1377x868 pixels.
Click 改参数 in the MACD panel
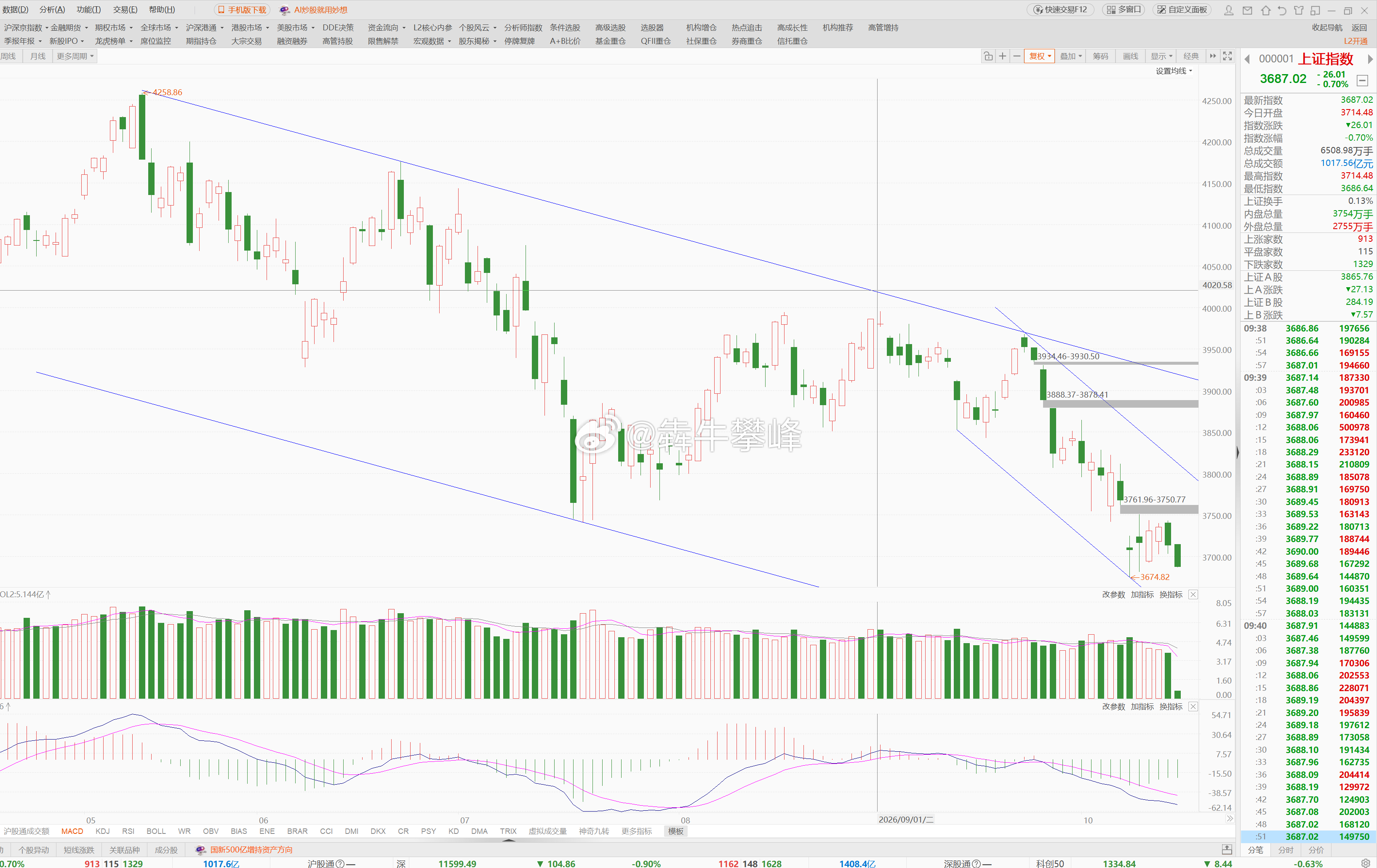click(1113, 707)
